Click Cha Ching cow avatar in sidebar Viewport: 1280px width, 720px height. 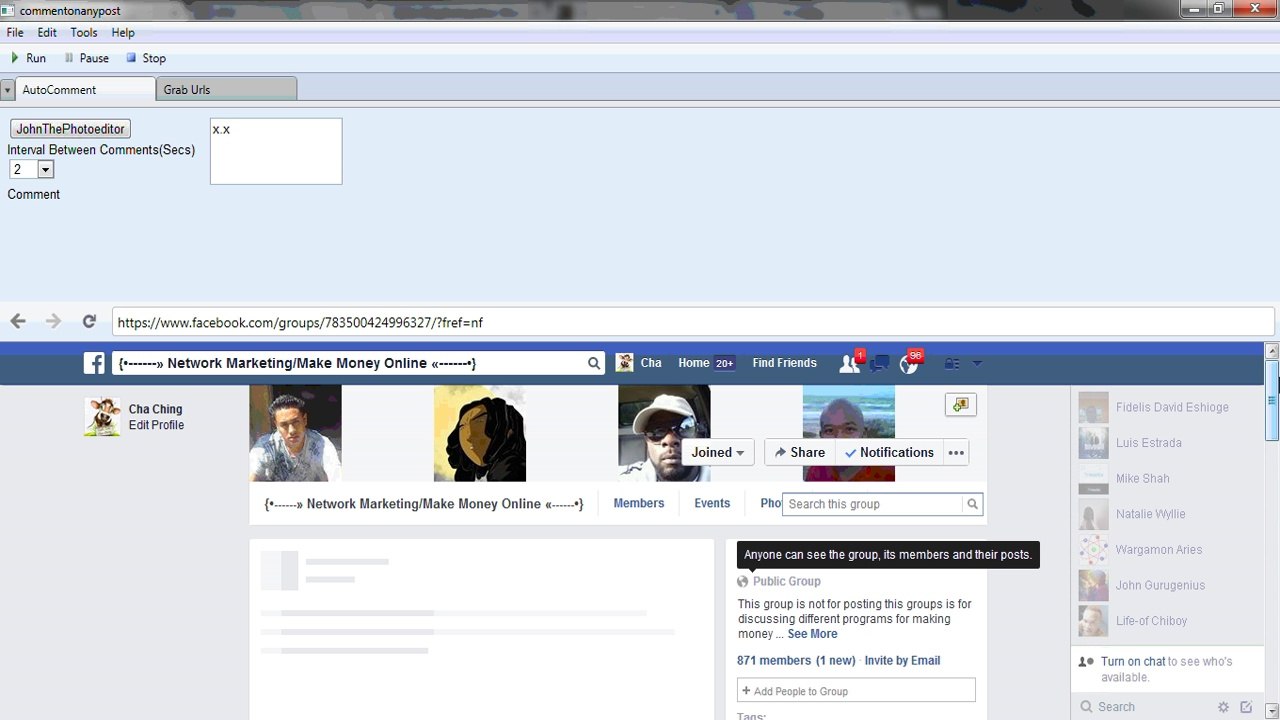(x=102, y=417)
